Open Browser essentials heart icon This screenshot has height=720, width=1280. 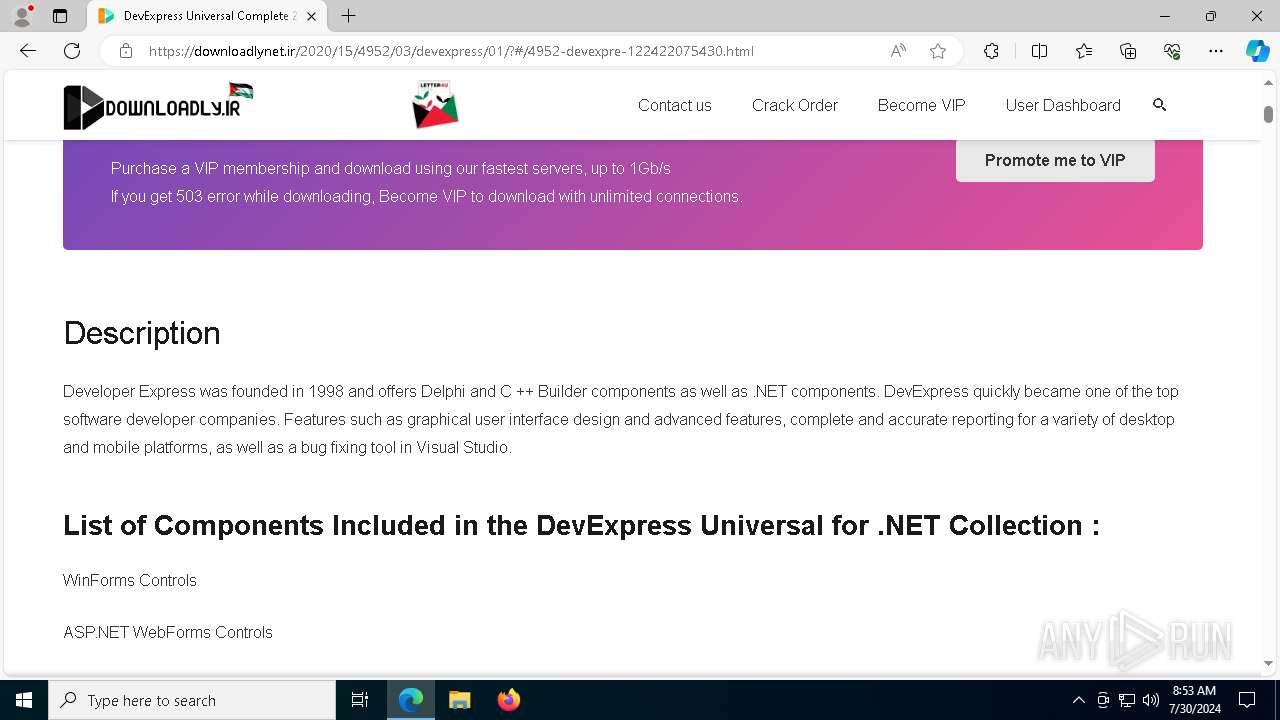point(1172,51)
